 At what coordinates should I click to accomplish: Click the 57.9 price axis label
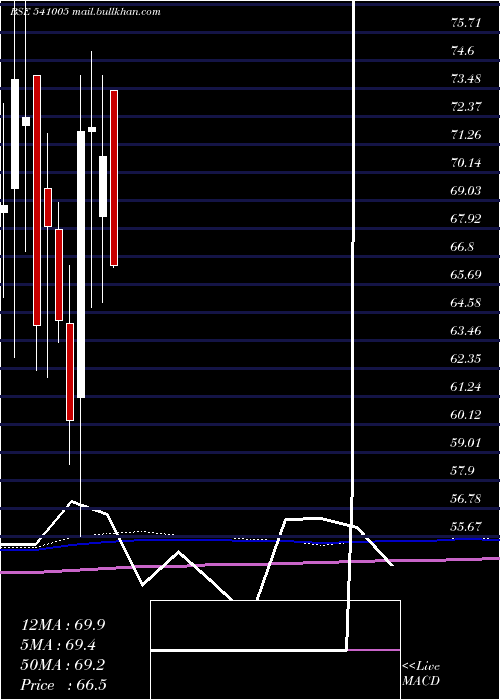click(x=462, y=471)
